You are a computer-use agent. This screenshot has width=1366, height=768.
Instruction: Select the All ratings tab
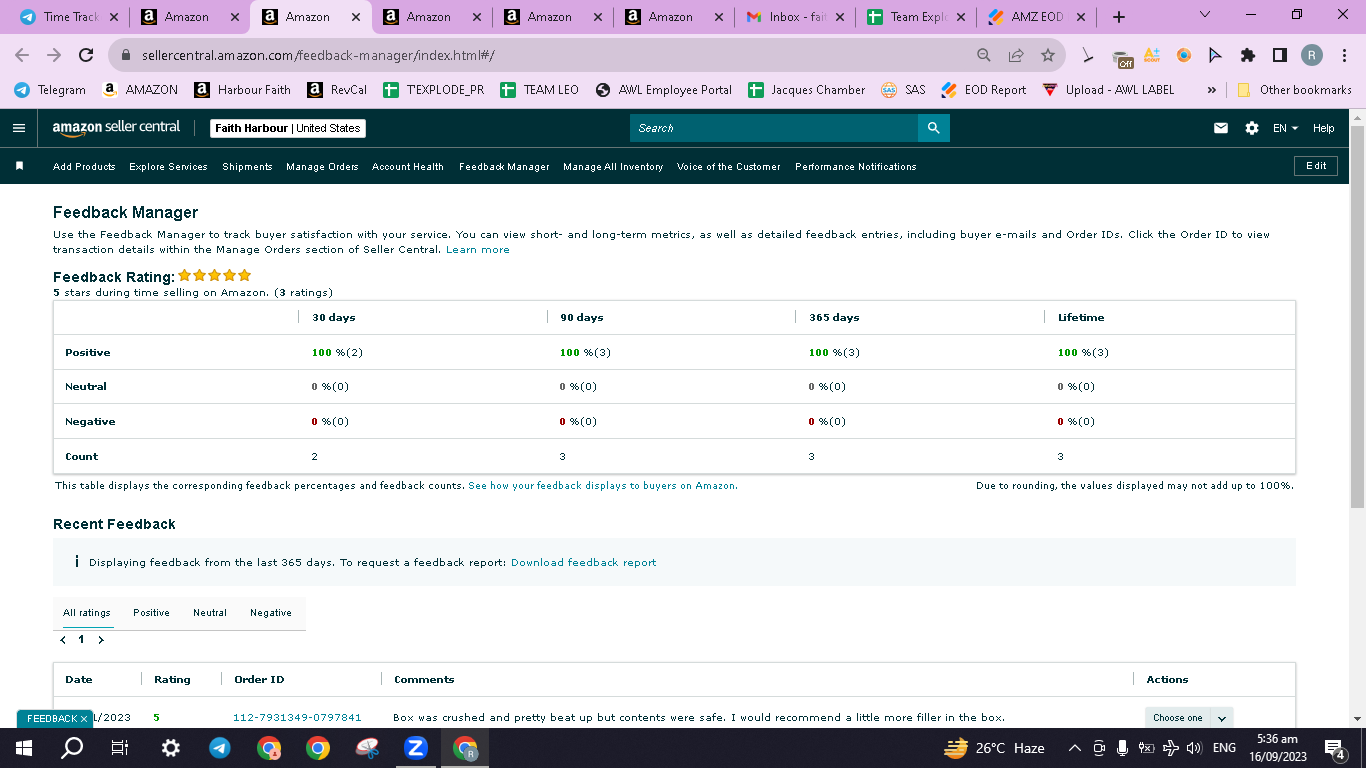click(87, 613)
